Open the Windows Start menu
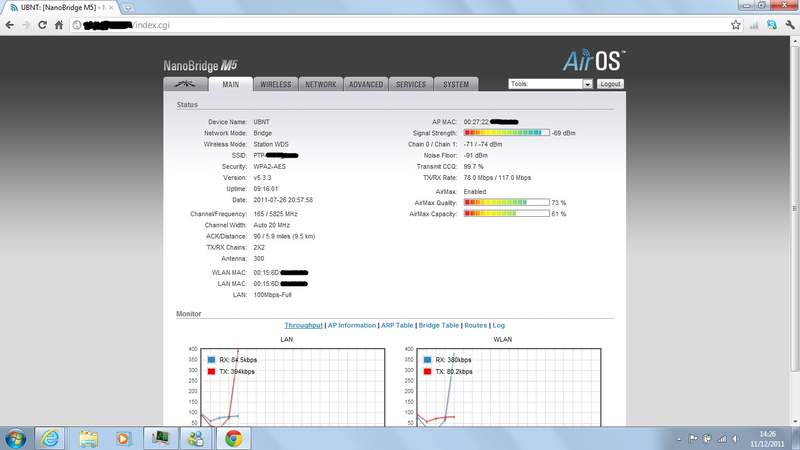This screenshot has width=800, height=450. [x=15, y=438]
